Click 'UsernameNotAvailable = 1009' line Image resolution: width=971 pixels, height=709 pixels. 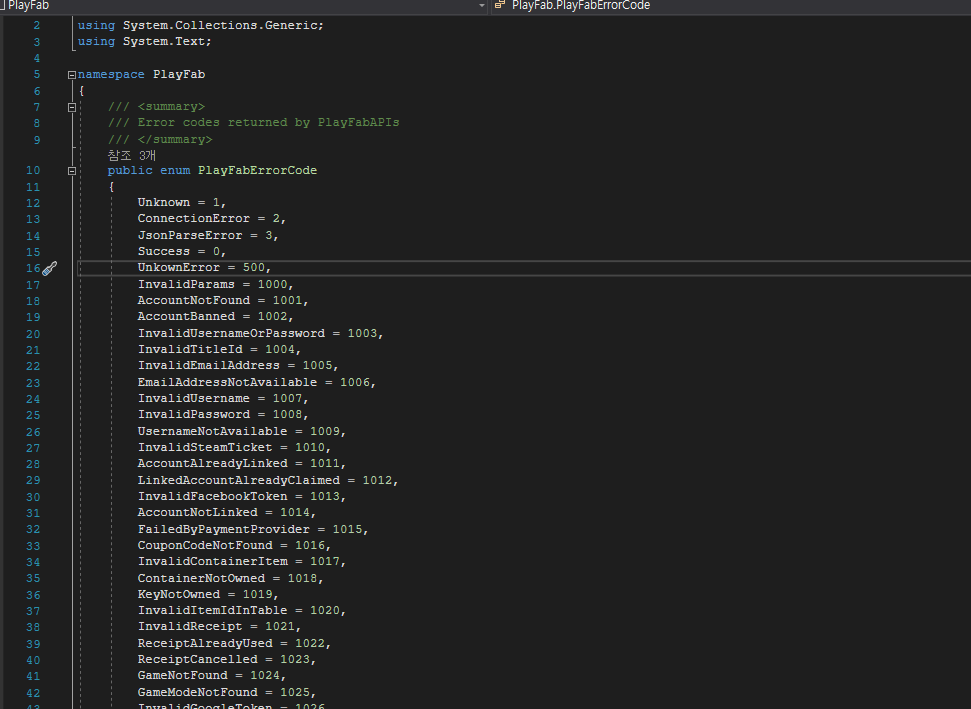click(x=242, y=431)
